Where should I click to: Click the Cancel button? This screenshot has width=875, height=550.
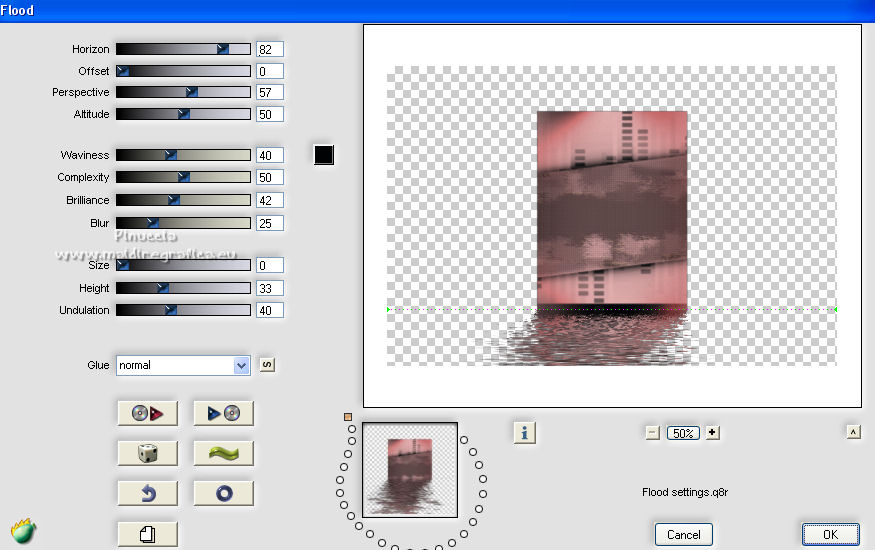click(684, 534)
